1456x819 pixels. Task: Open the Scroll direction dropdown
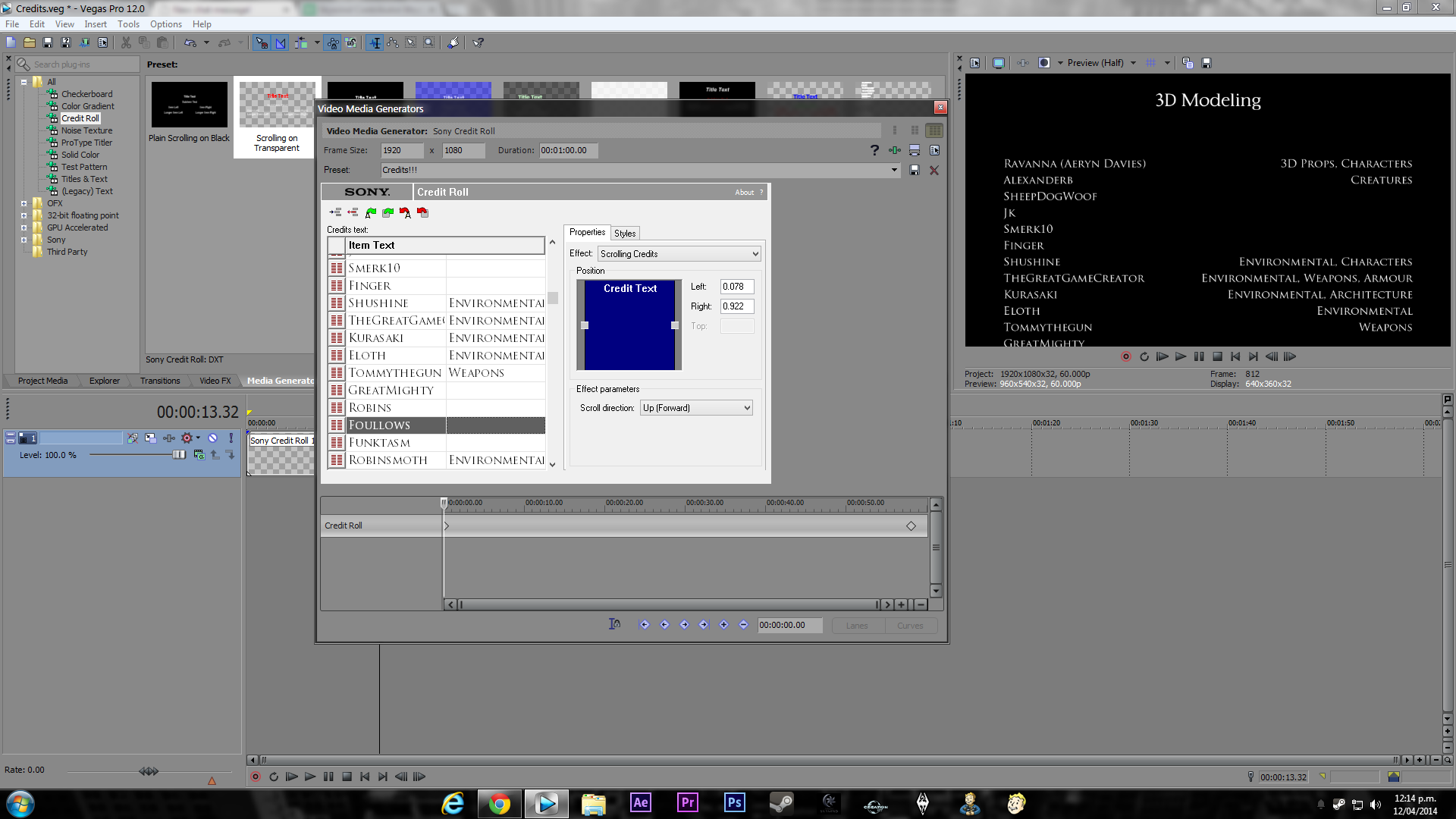point(696,408)
